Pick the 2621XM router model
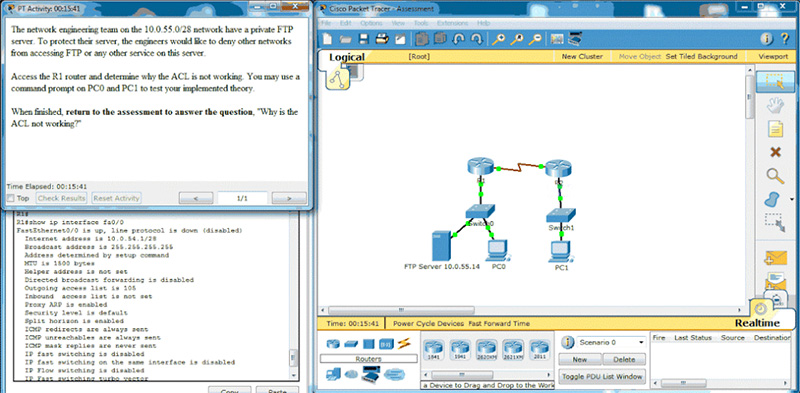This screenshot has height=393, width=800. coord(513,350)
